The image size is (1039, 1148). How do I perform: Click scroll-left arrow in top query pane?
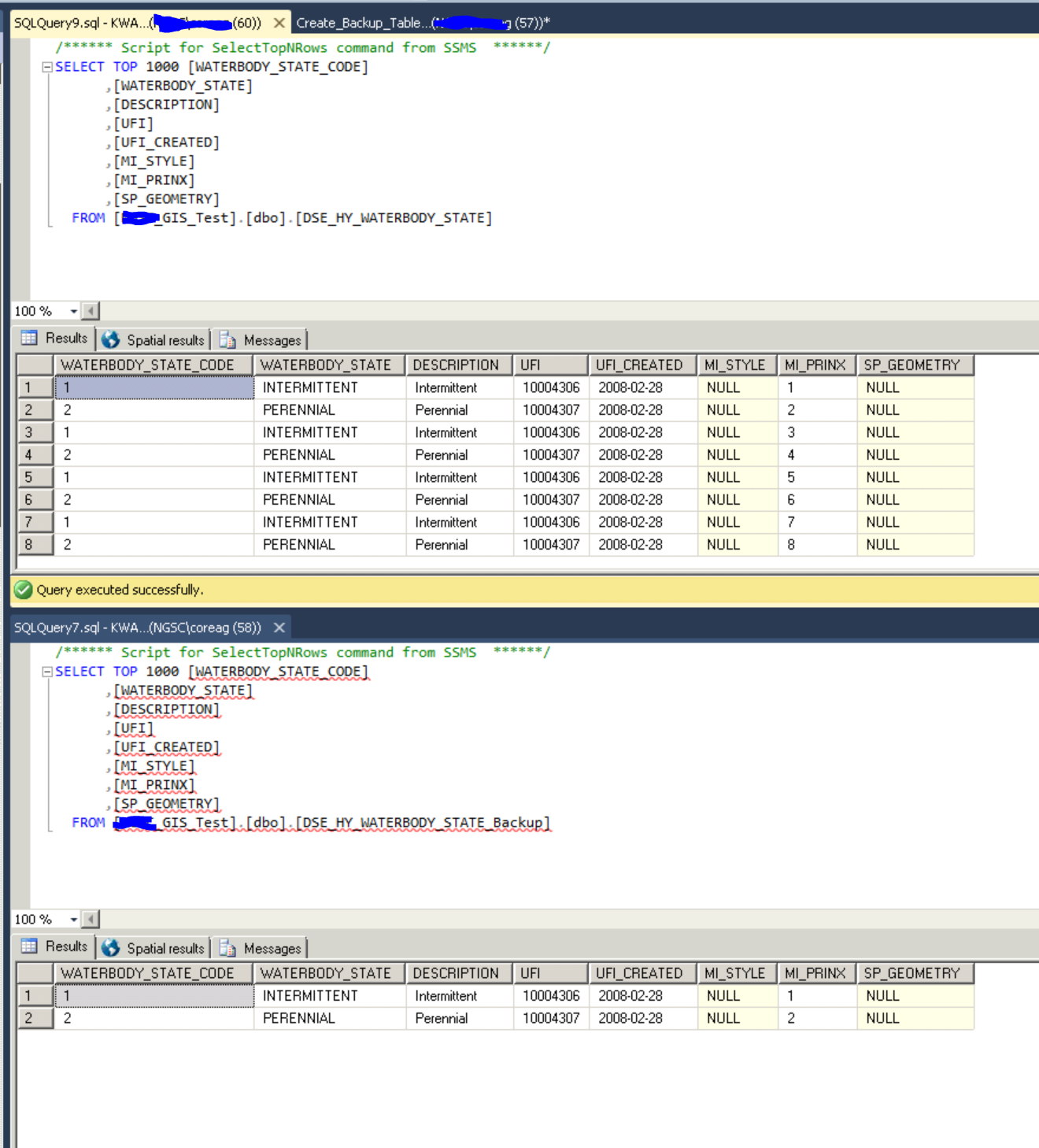(91, 311)
